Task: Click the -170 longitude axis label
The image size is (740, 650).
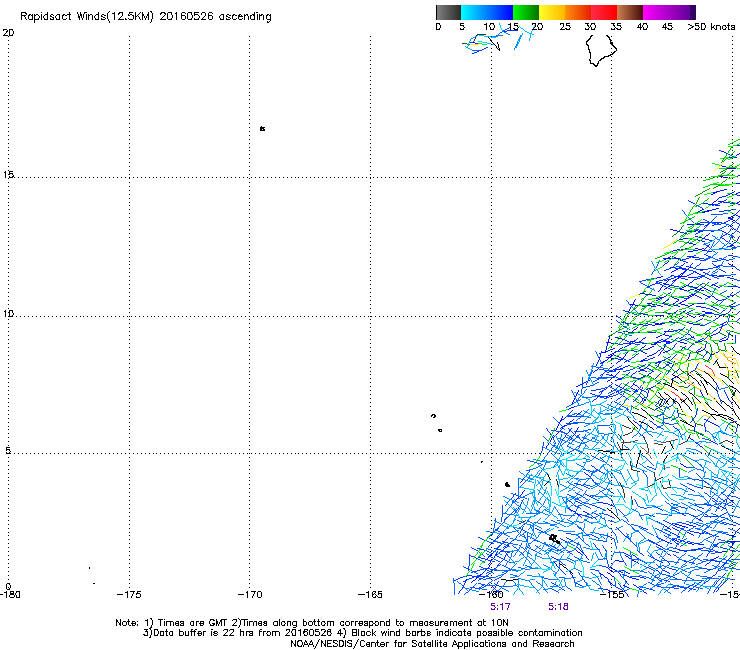Action: point(250,595)
